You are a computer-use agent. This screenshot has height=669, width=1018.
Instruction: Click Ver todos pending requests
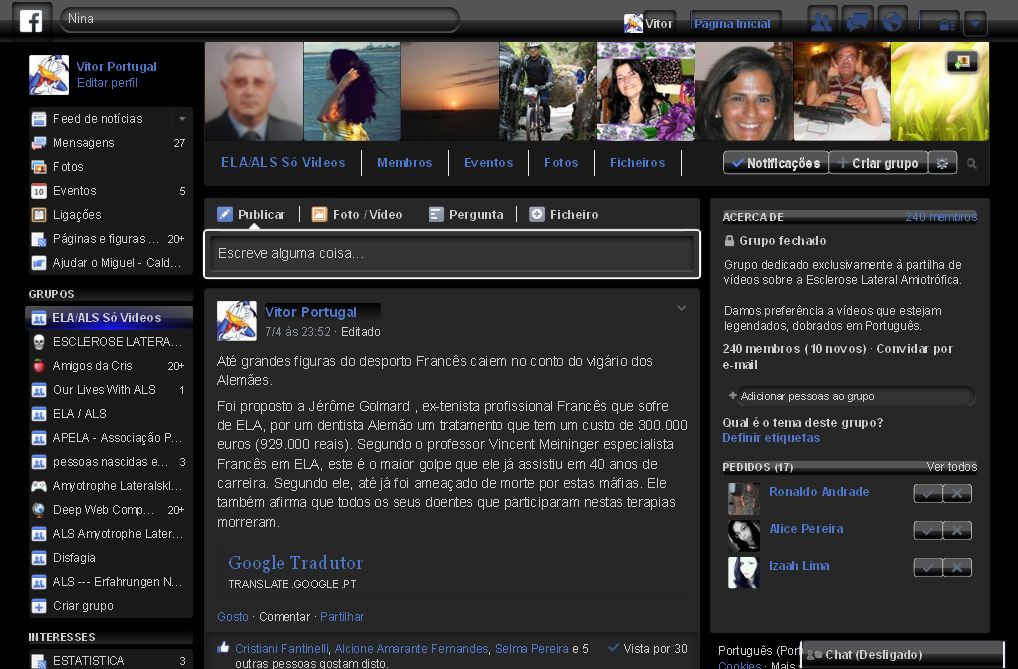(x=951, y=467)
